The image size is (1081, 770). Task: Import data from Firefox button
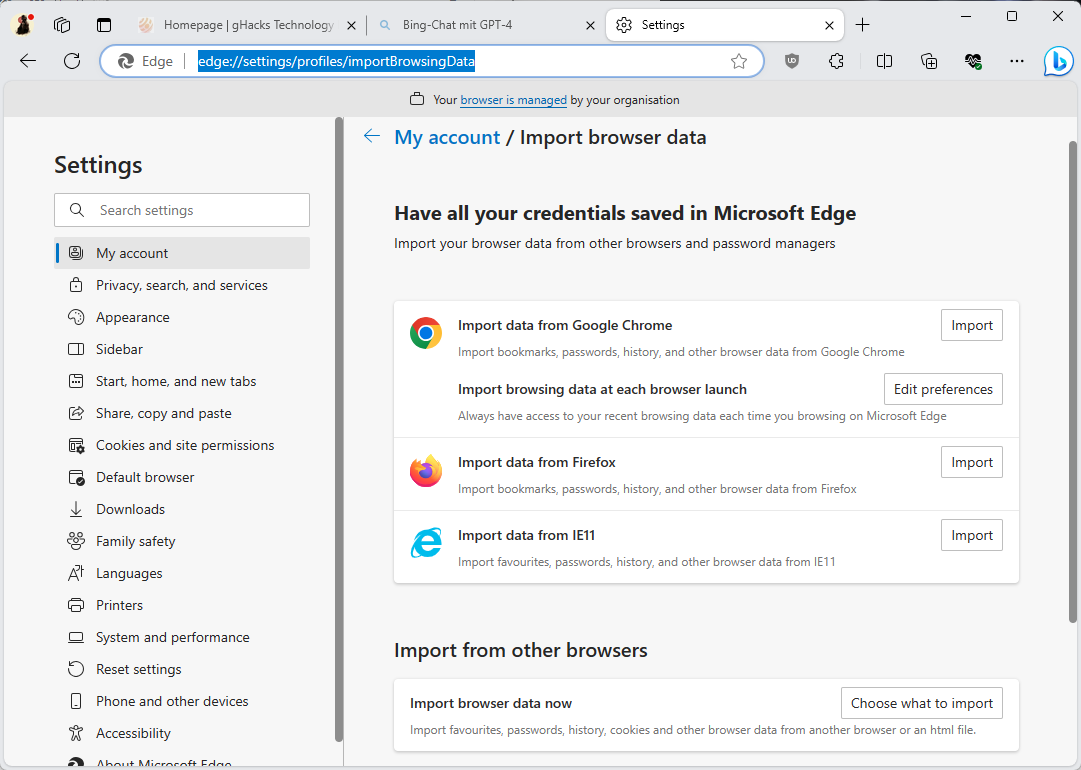pos(971,463)
